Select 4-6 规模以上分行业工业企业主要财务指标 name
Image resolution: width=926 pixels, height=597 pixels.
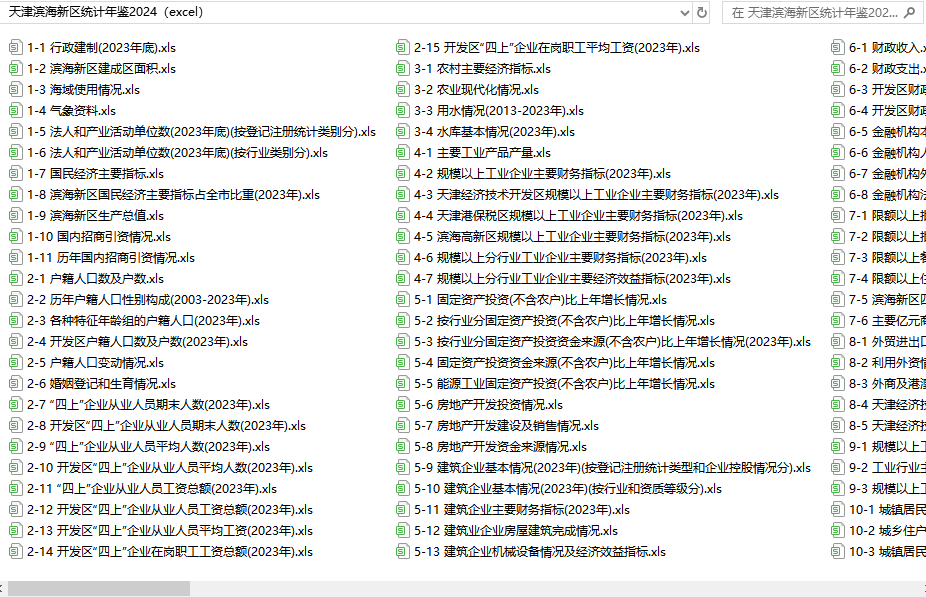pos(560,257)
